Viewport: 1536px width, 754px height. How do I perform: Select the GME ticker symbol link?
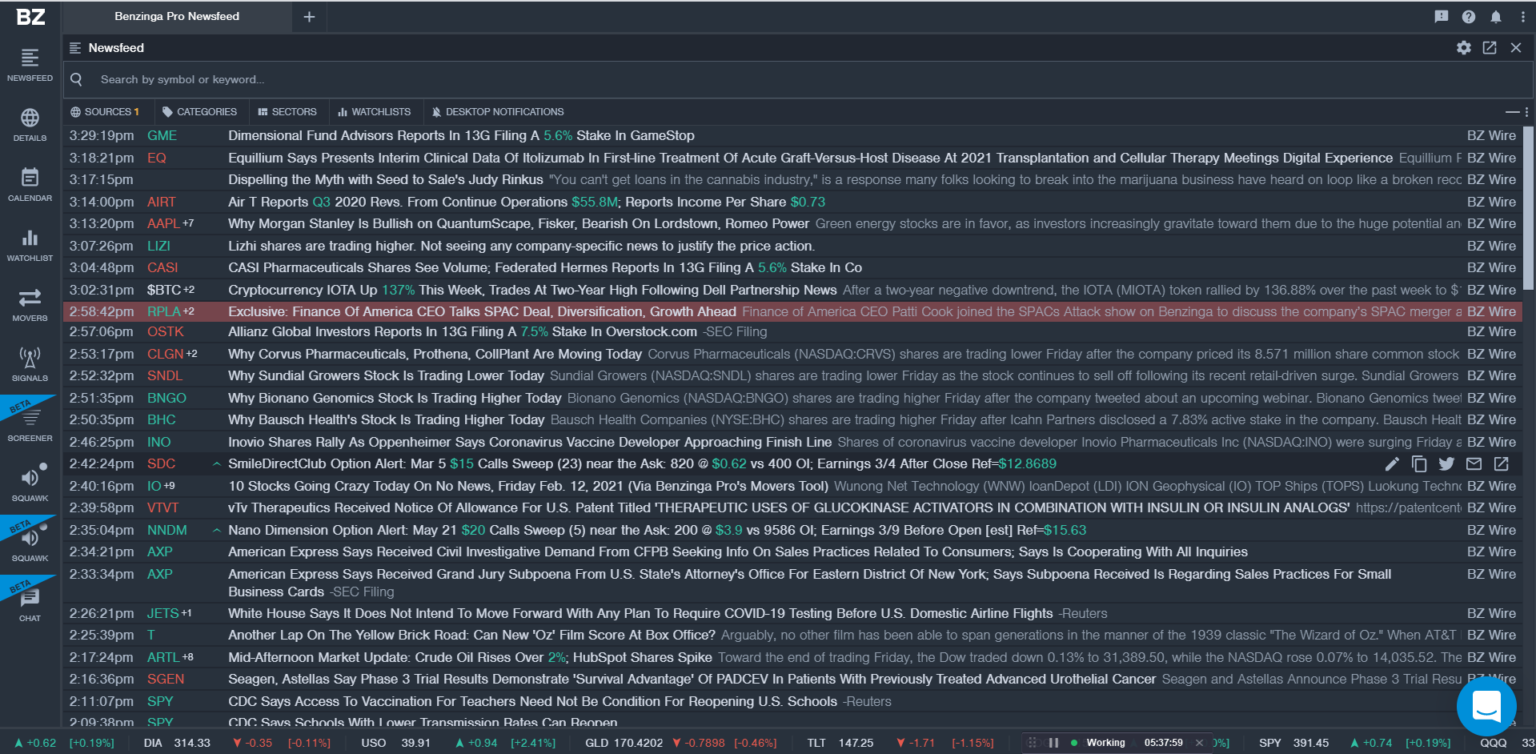[x=164, y=135]
